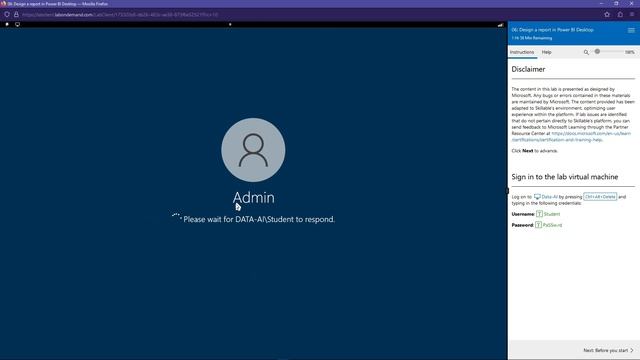The height and width of the screenshot is (360, 640).
Task: Open the Help tab
Action: 547,52
